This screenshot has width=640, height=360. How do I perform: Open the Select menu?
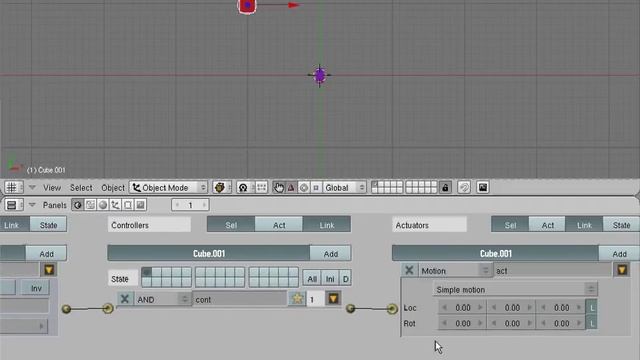point(81,188)
